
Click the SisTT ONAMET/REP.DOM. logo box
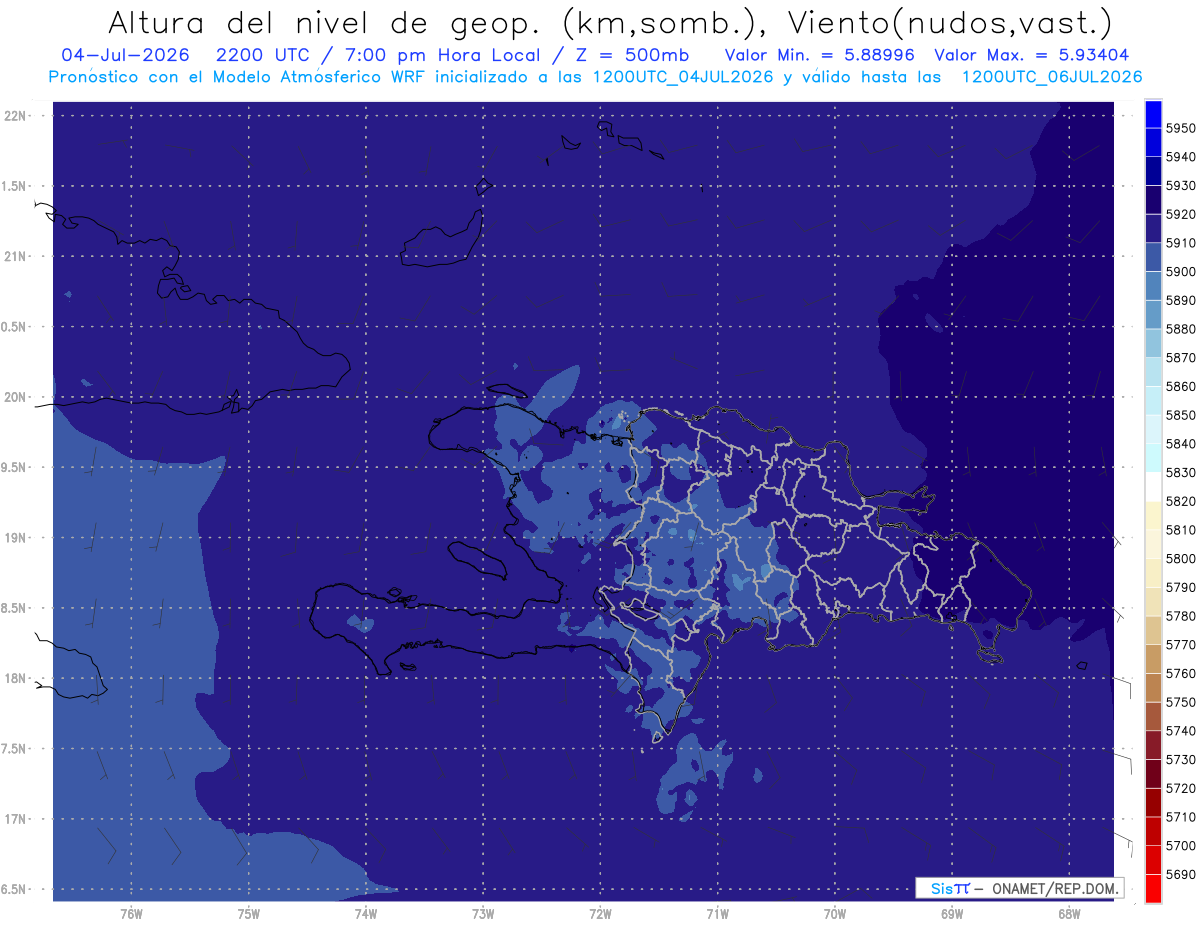click(x=1019, y=888)
